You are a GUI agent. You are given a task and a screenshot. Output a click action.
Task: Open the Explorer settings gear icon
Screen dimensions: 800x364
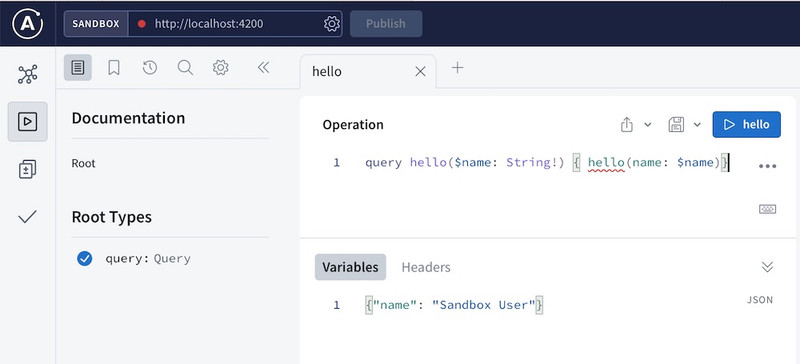pyautogui.click(x=220, y=67)
